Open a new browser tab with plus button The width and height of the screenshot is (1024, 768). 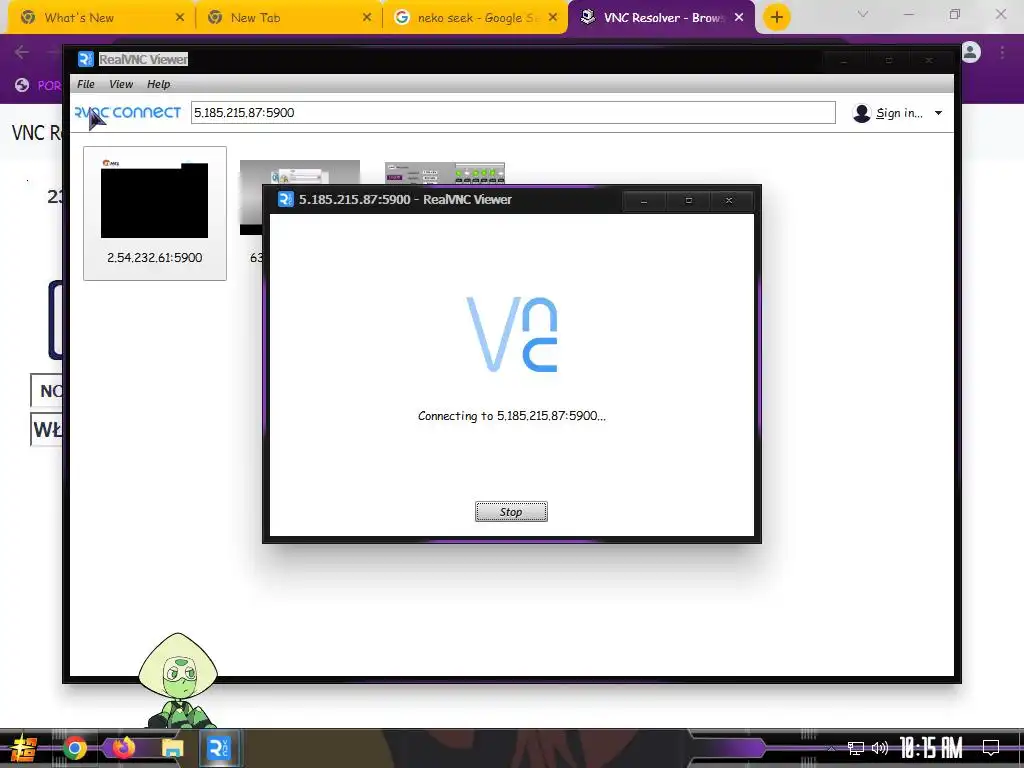coord(776,18)
